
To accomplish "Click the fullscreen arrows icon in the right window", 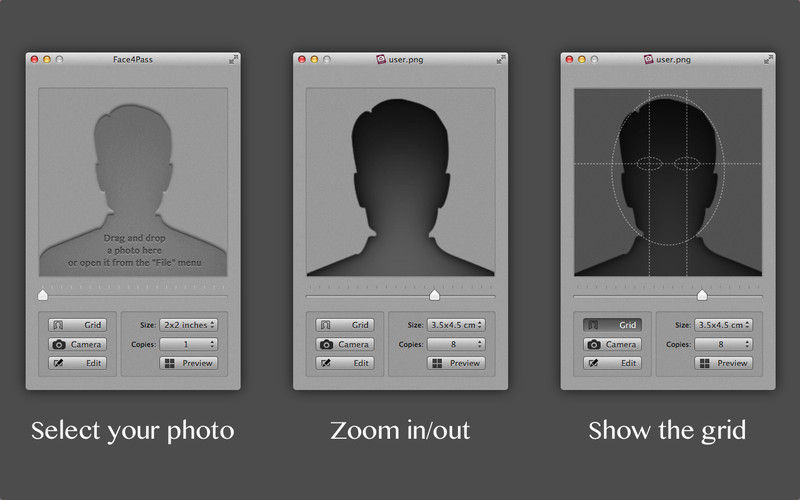I will [768, 59].
